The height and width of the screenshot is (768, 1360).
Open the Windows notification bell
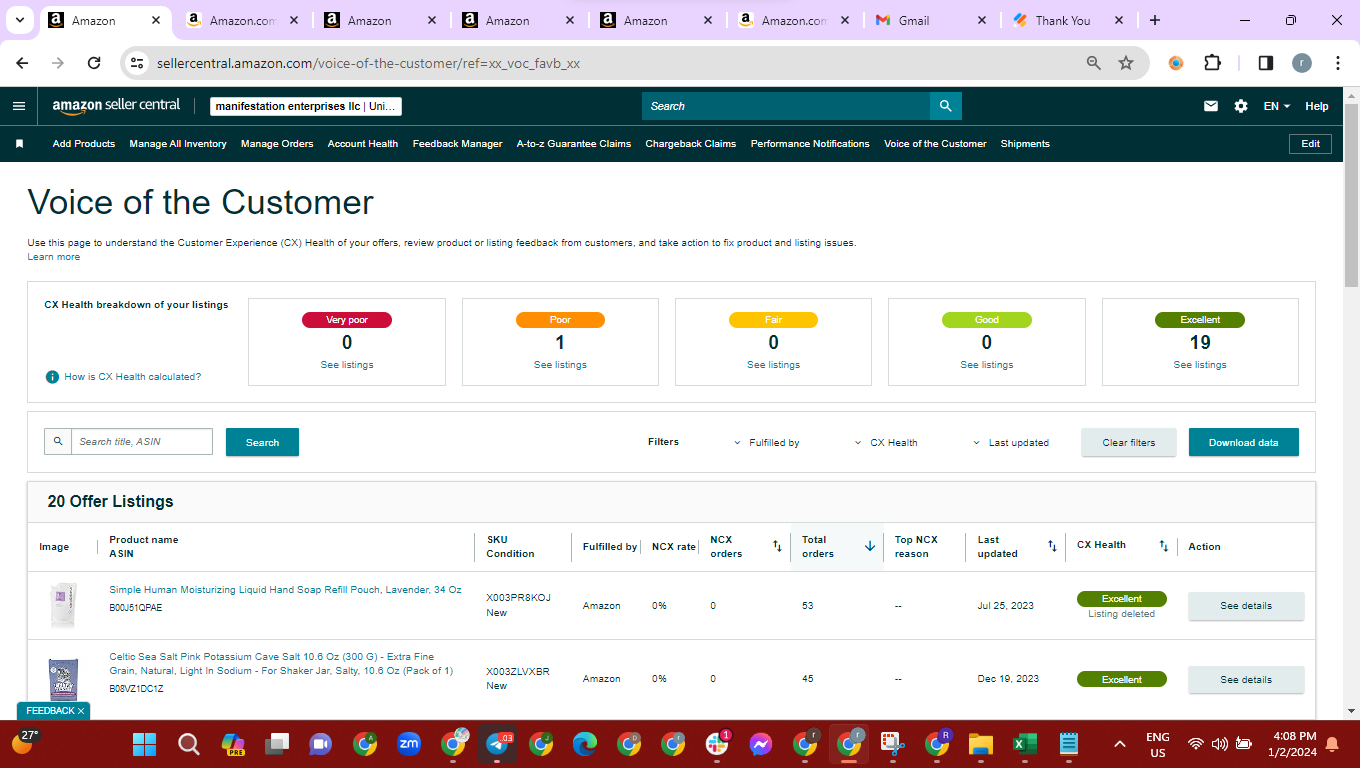[x=1332, y=744]
